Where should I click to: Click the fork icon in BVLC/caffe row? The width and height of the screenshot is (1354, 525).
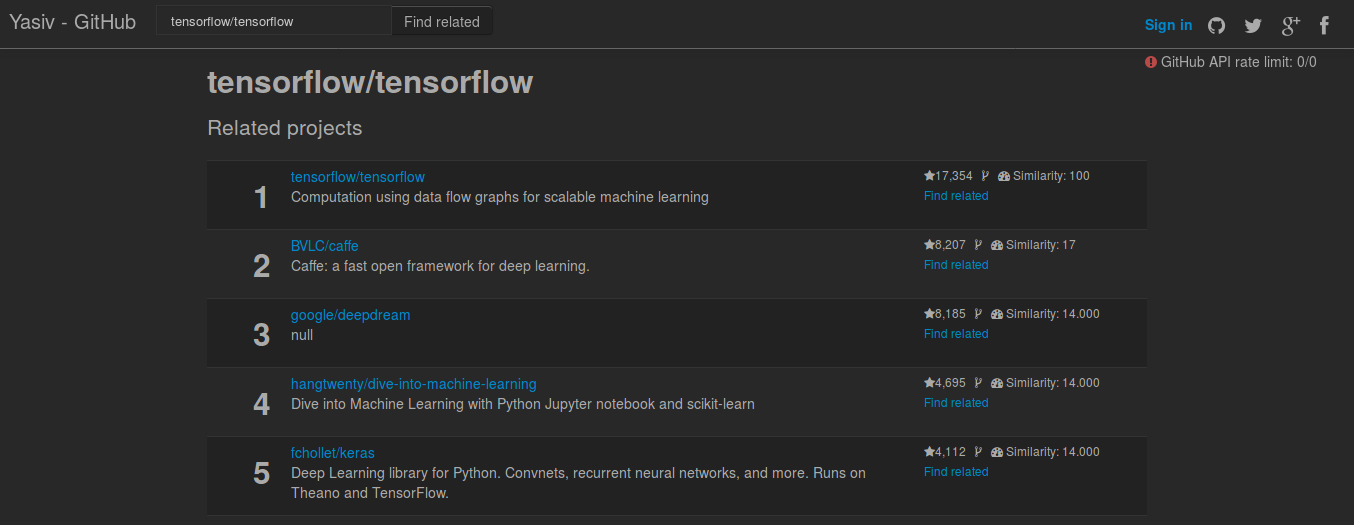(x=978, y=245)
